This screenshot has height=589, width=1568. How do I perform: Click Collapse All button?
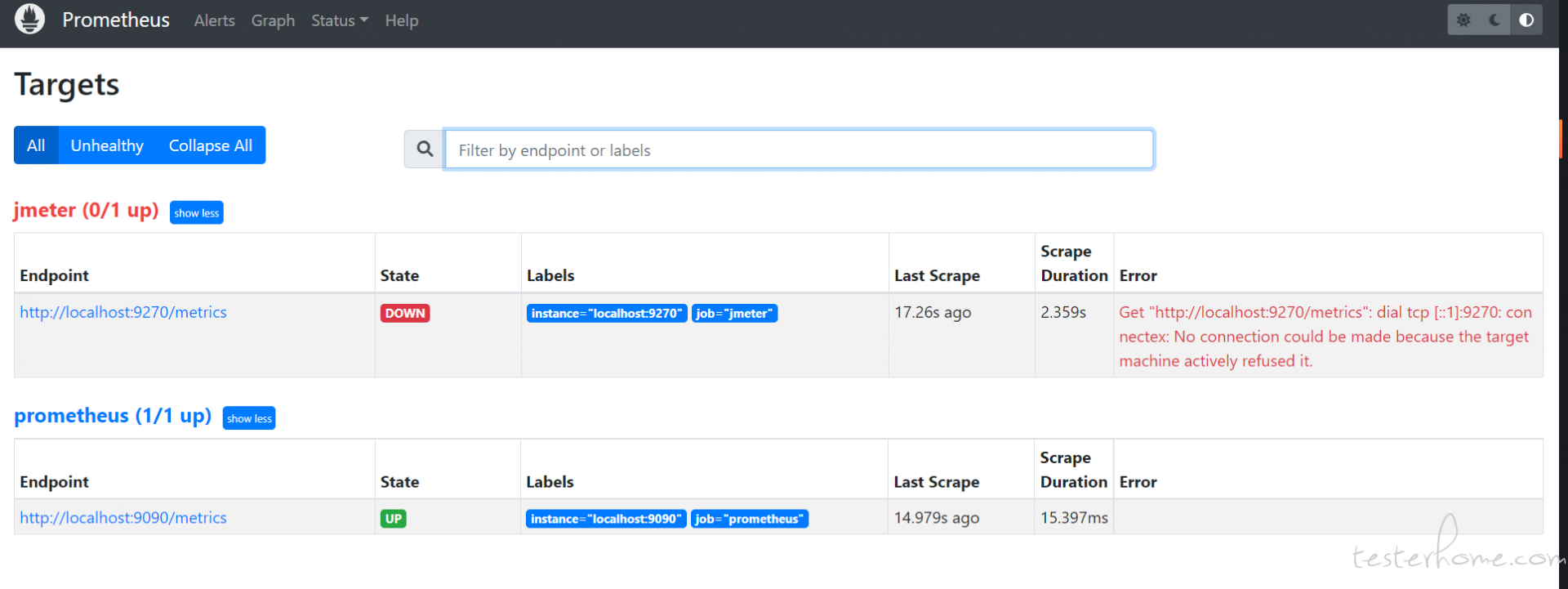point(211,145)
